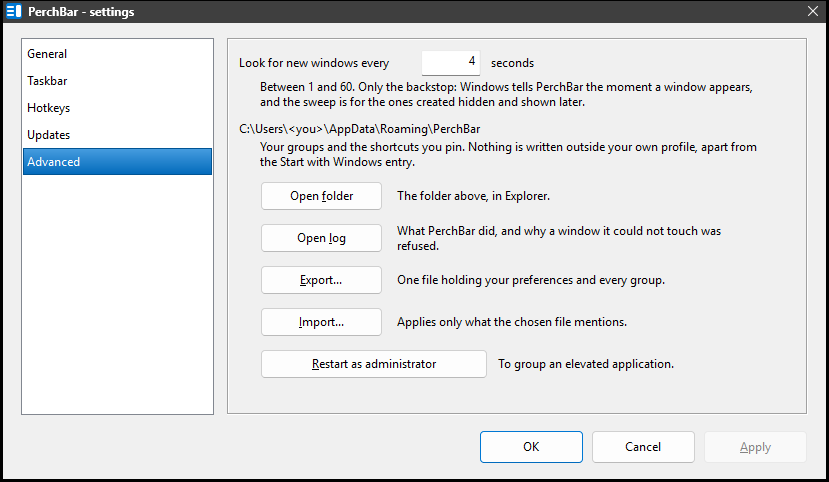Click the 'seconds' unit label

click(512, 63)
